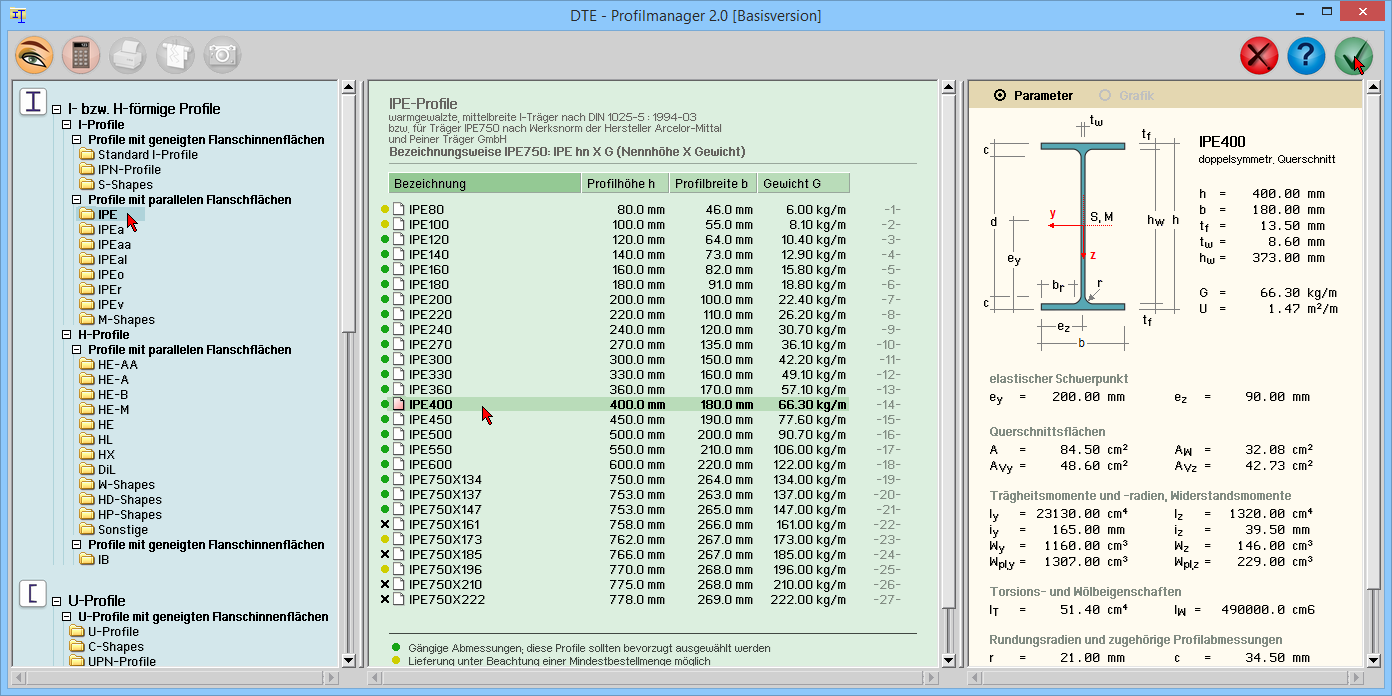Click scroll up arrow of profile list
Image resolution: width=1392 pixels, height=696 pixels.
(949, 88)
